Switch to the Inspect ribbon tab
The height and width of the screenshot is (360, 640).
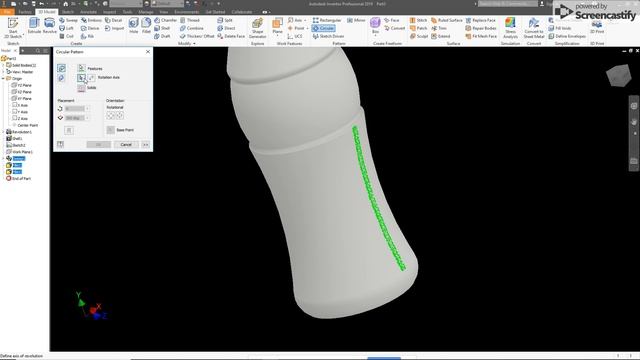(109, 12)
